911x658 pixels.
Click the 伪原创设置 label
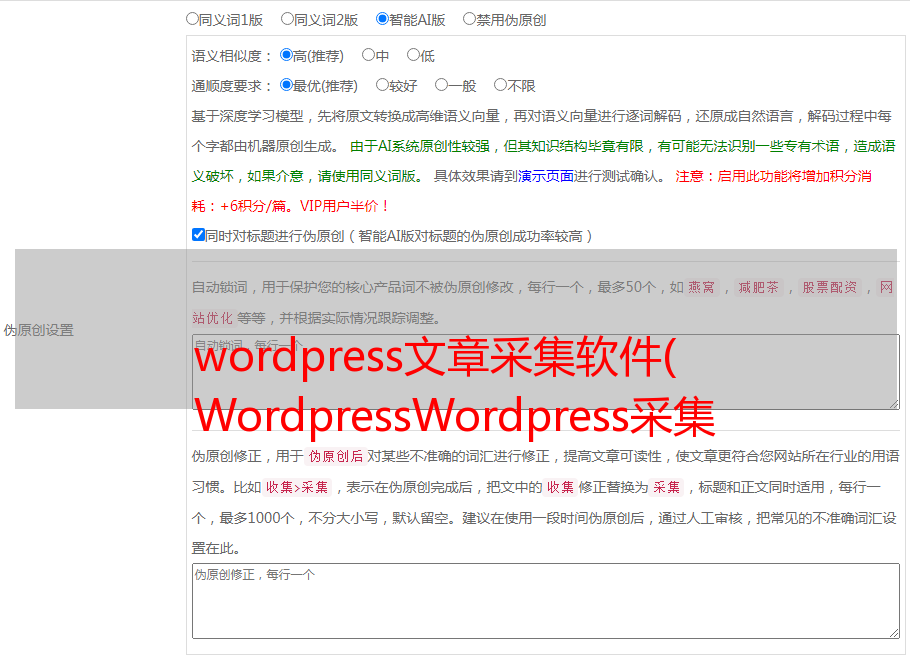[x=38, y=330]
